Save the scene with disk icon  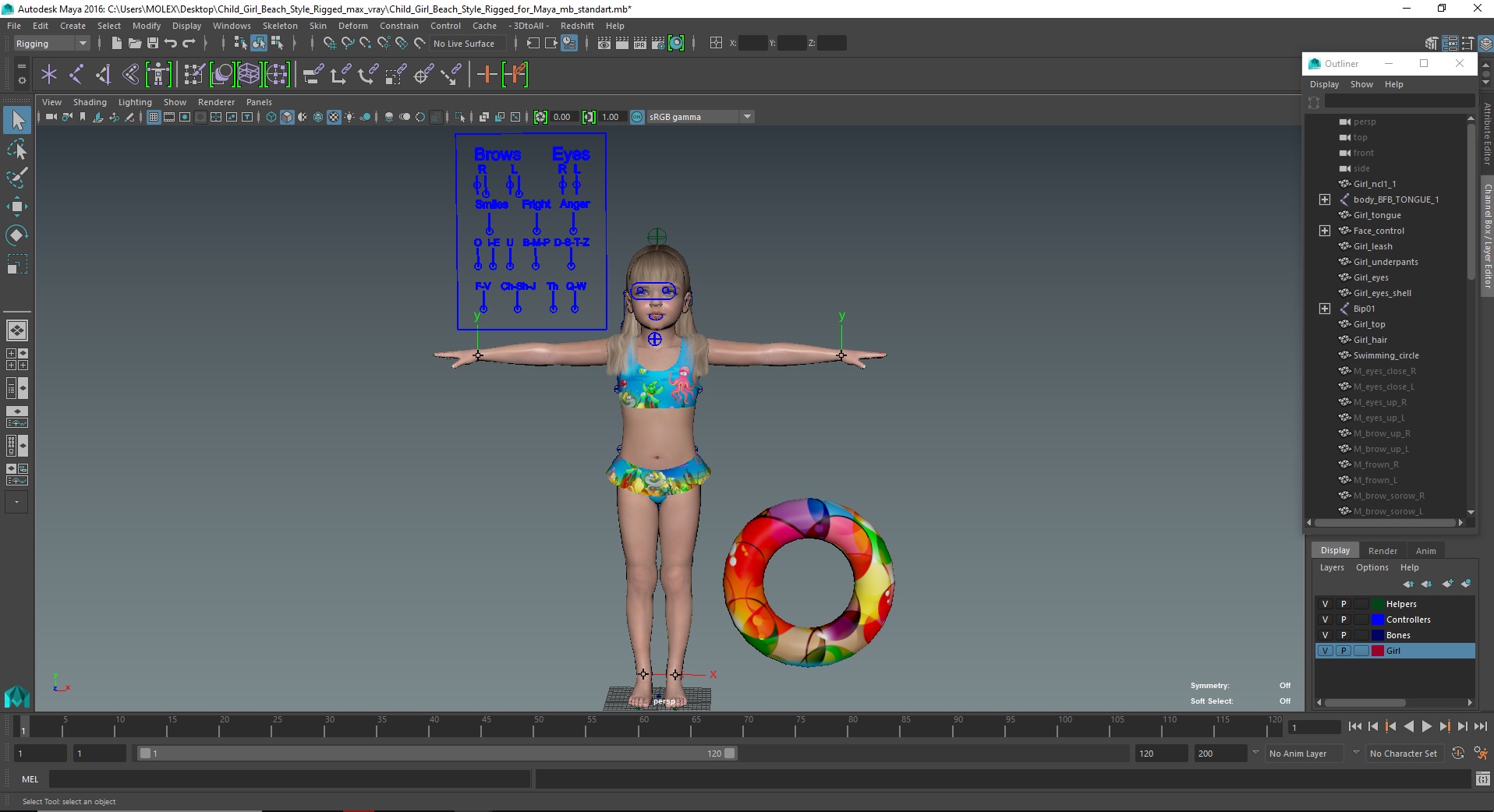point(153,44)
